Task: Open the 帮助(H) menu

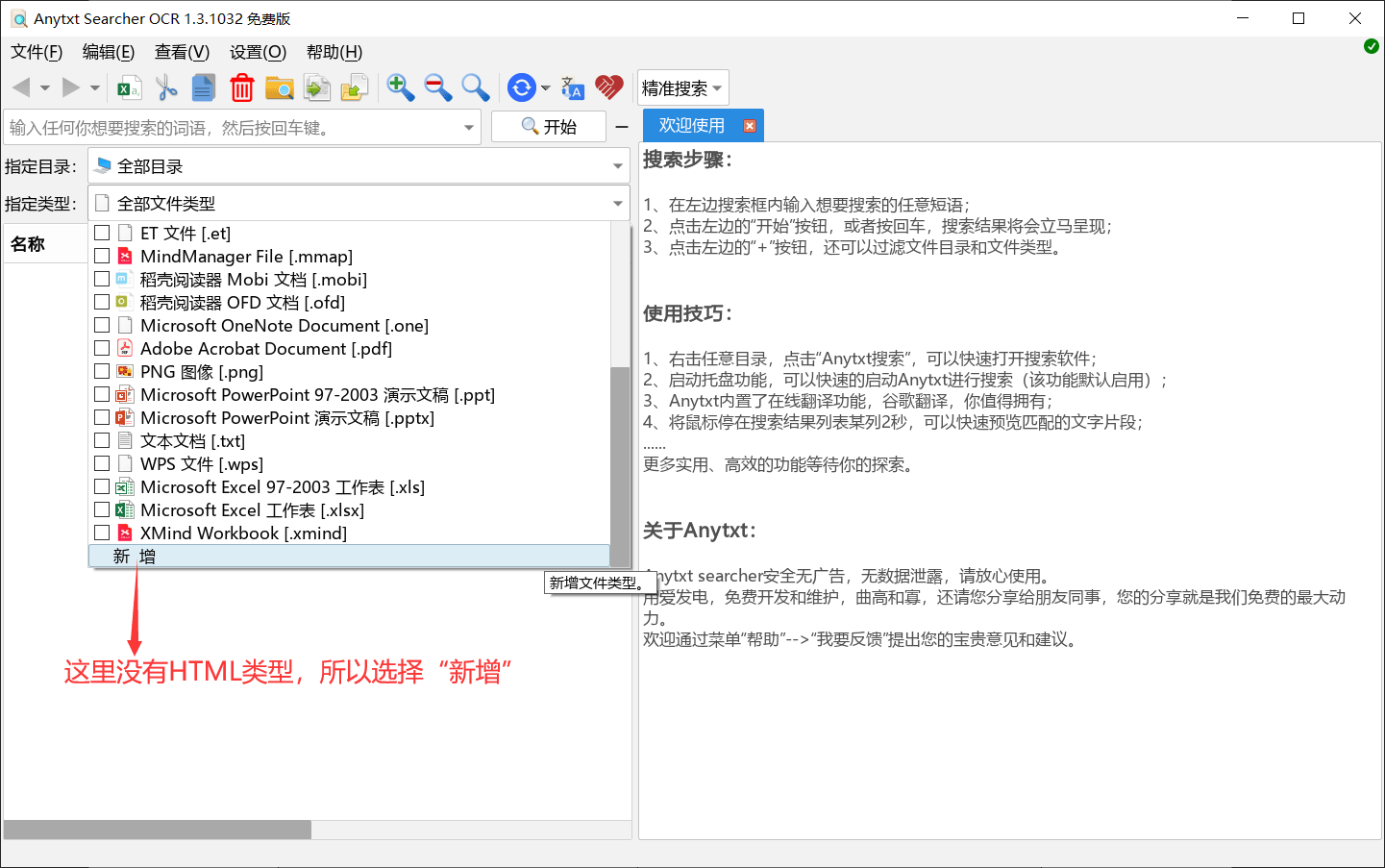Action: 334,52
